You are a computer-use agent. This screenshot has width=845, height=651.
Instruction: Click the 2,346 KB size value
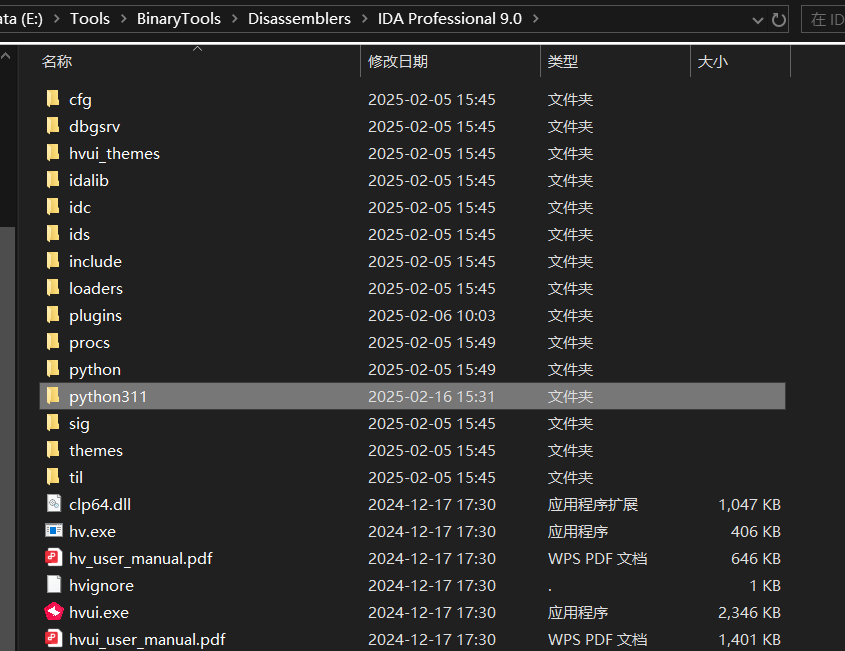[750, 612]
